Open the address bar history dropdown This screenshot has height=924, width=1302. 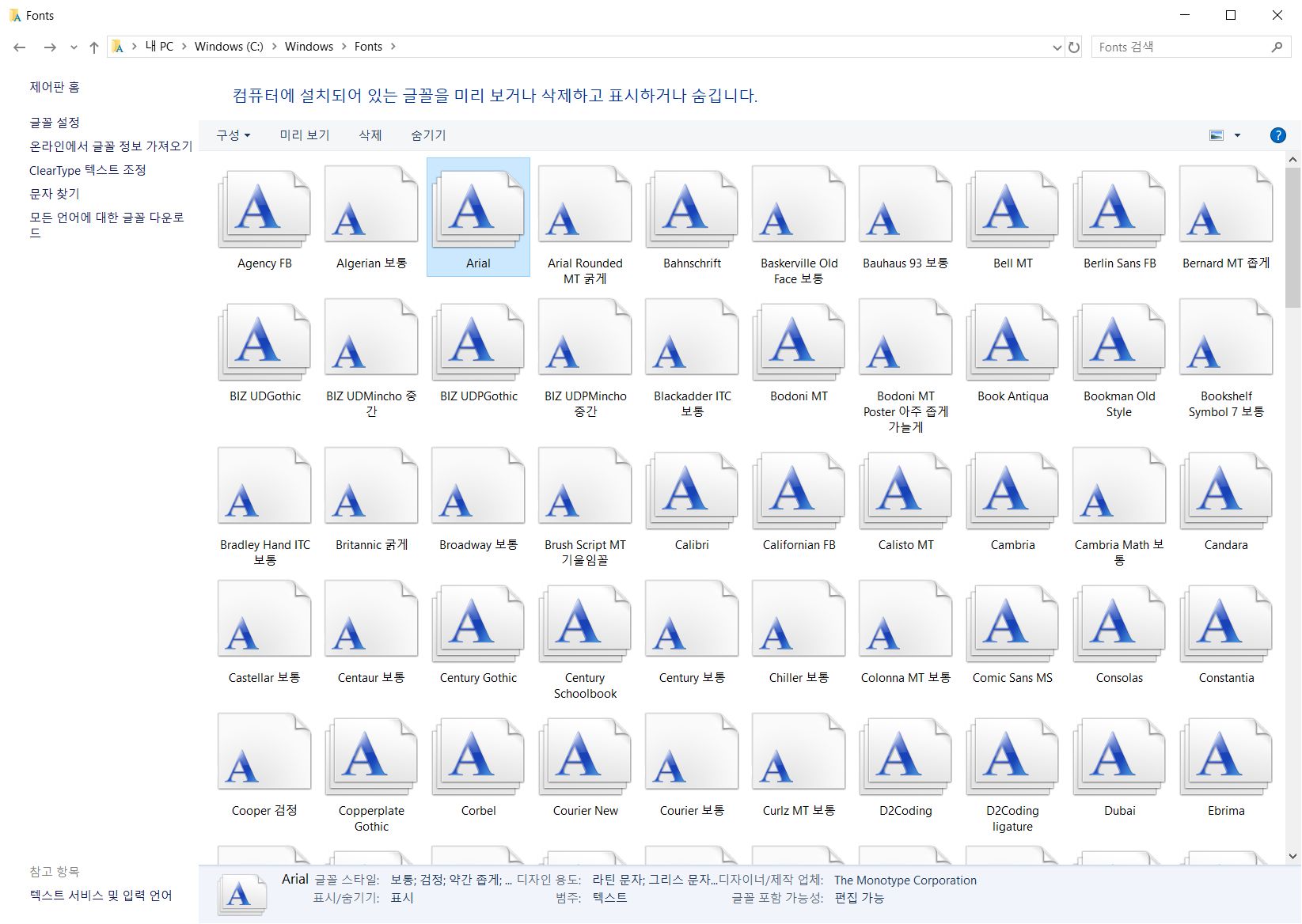(1057, 47)
